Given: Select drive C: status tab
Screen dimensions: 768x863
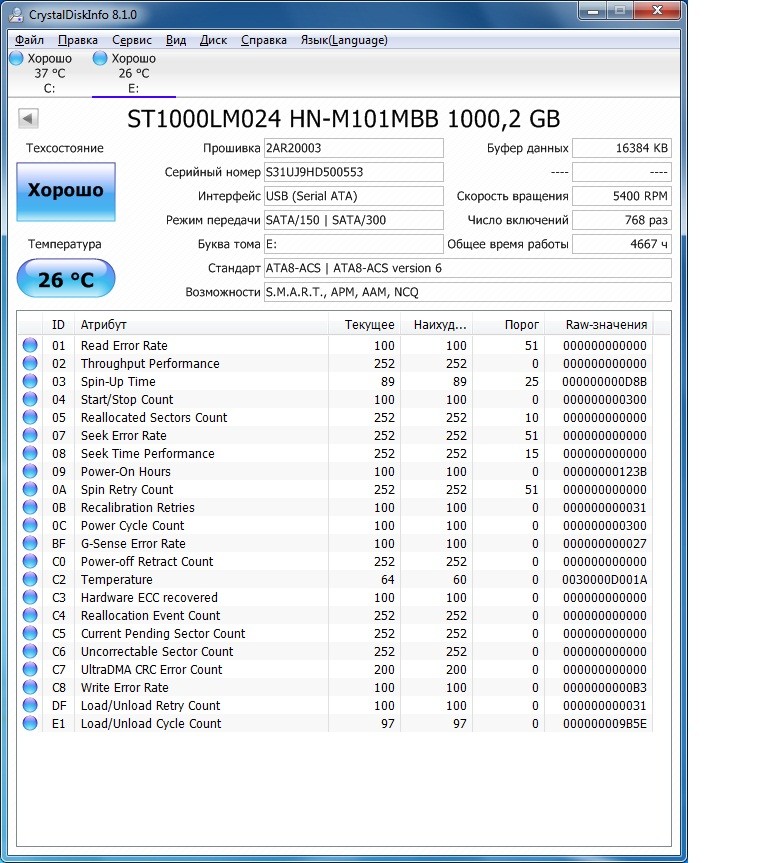Looking at the screenshot, I should click(49, 73).
